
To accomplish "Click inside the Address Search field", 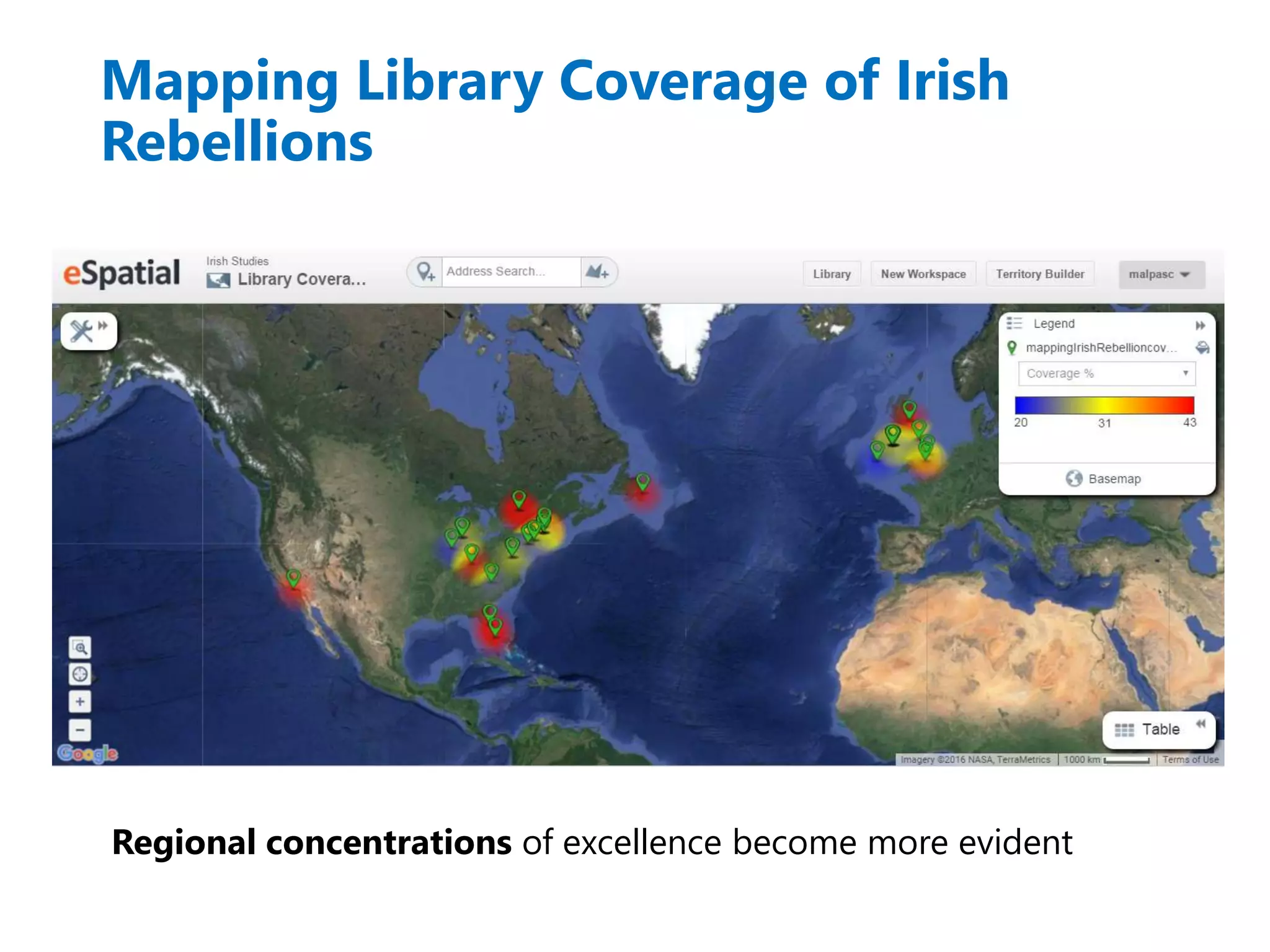I will click(511, 272).
